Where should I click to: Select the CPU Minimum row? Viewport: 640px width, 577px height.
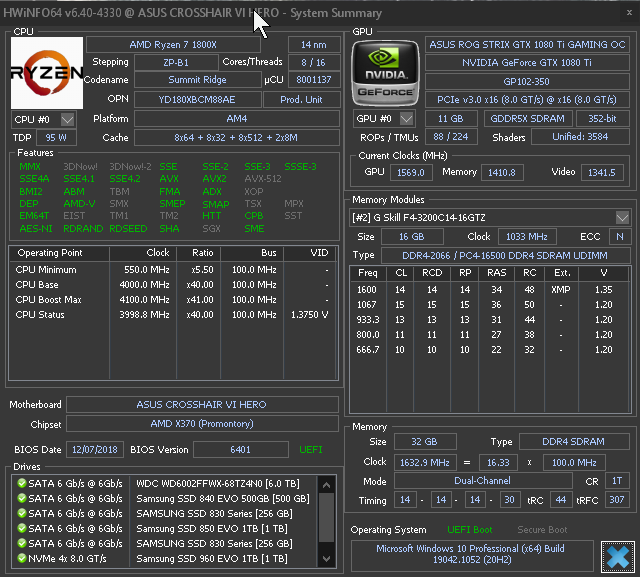click(x=173, y=270)
